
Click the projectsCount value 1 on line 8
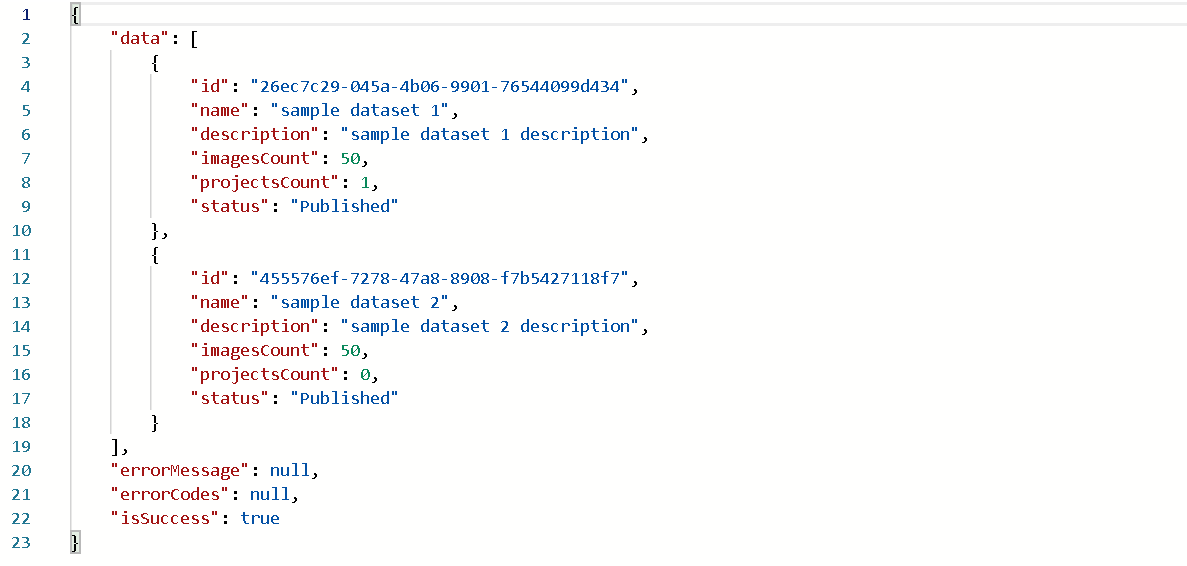364,182
